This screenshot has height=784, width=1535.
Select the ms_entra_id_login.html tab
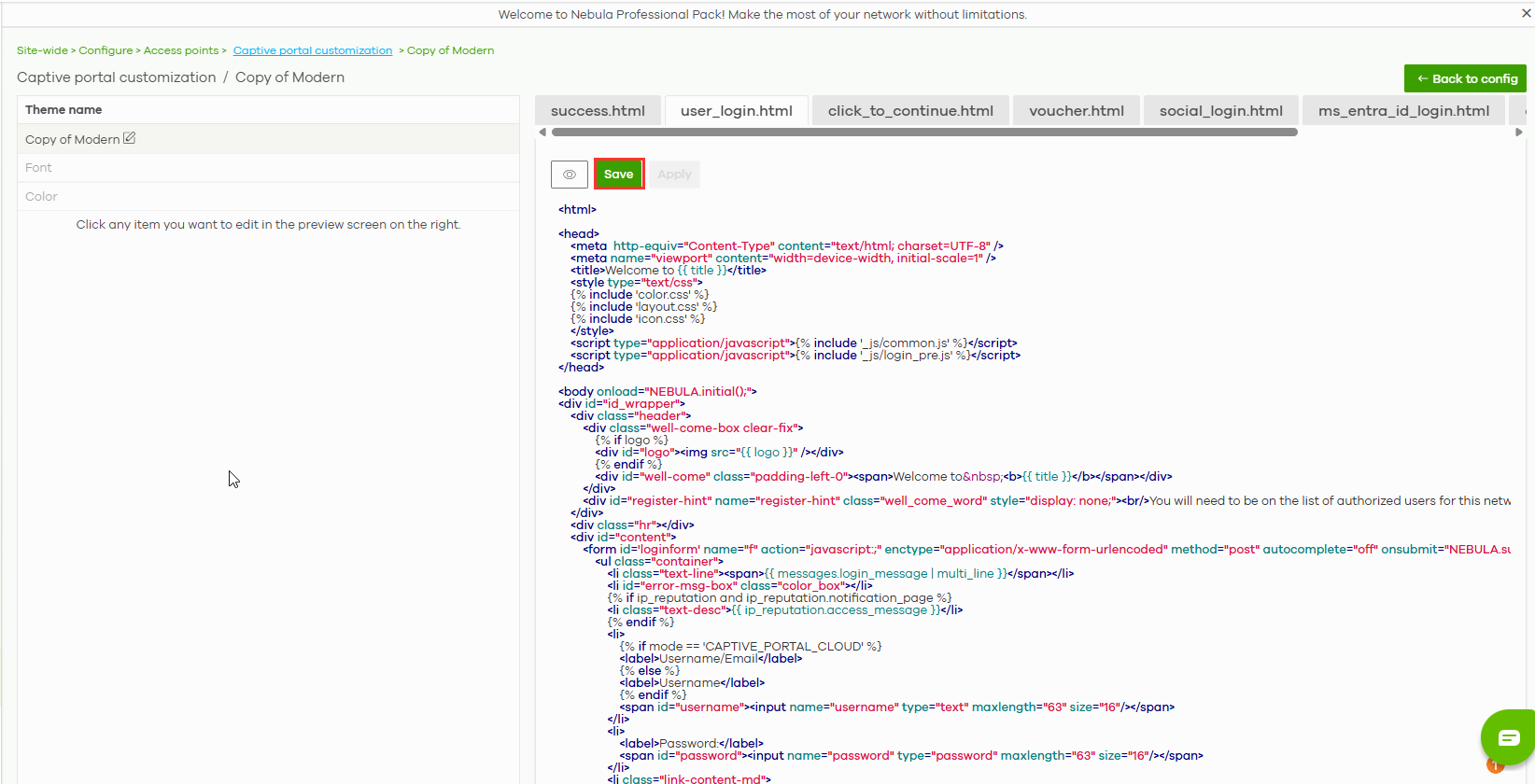pyautogui.click(x=1403, y=110)
